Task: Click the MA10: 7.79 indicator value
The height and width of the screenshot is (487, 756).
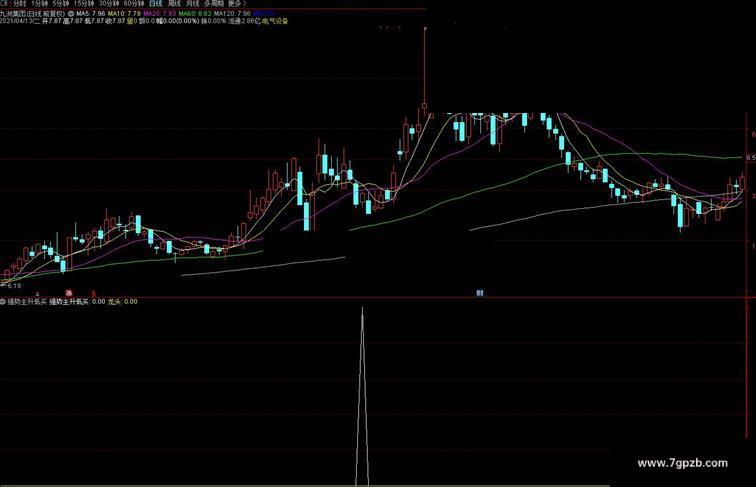Action: coord(124,14)
